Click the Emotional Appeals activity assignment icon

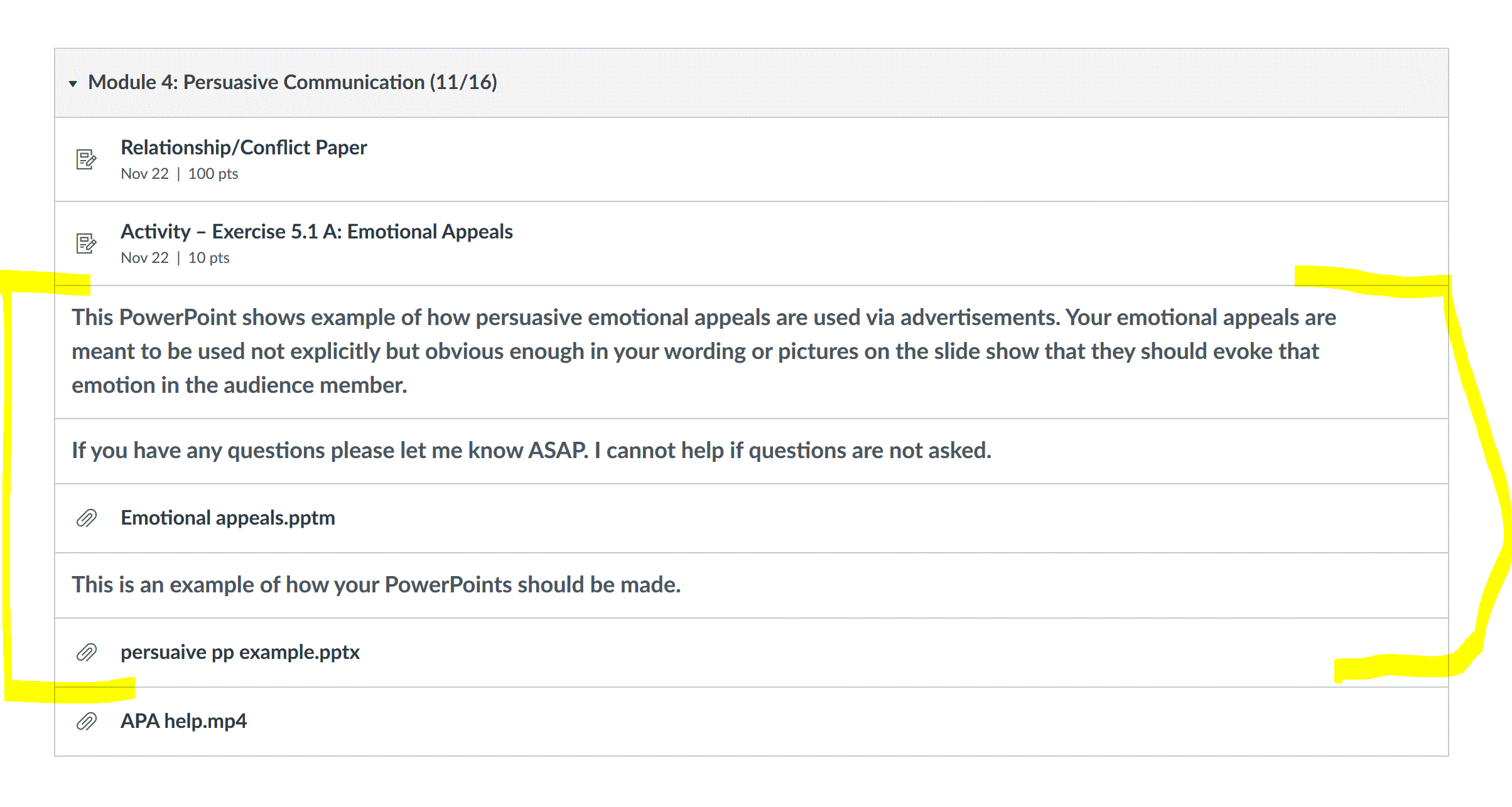(86, 243)
